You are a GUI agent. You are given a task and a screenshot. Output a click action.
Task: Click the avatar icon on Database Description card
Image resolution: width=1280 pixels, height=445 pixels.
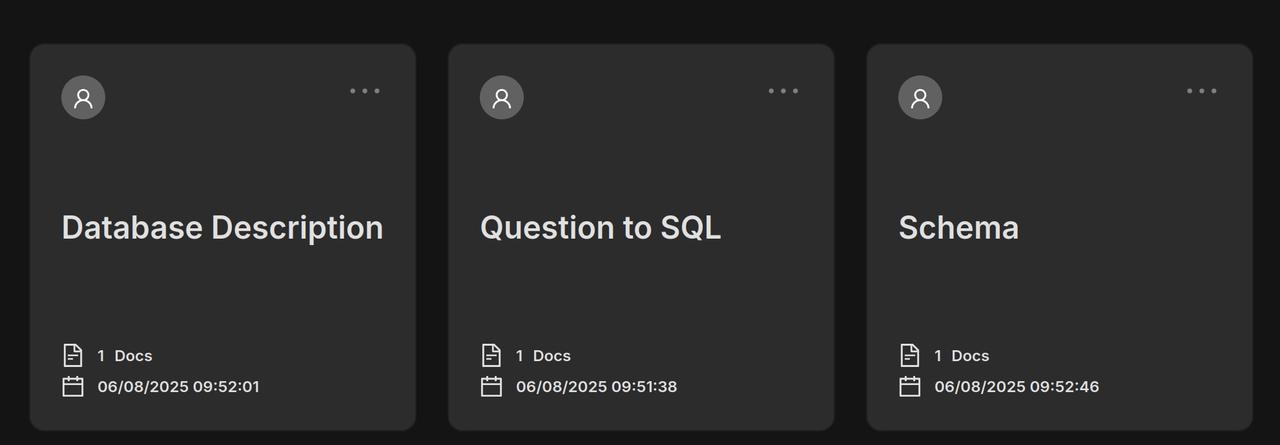[x=83, y=97]
